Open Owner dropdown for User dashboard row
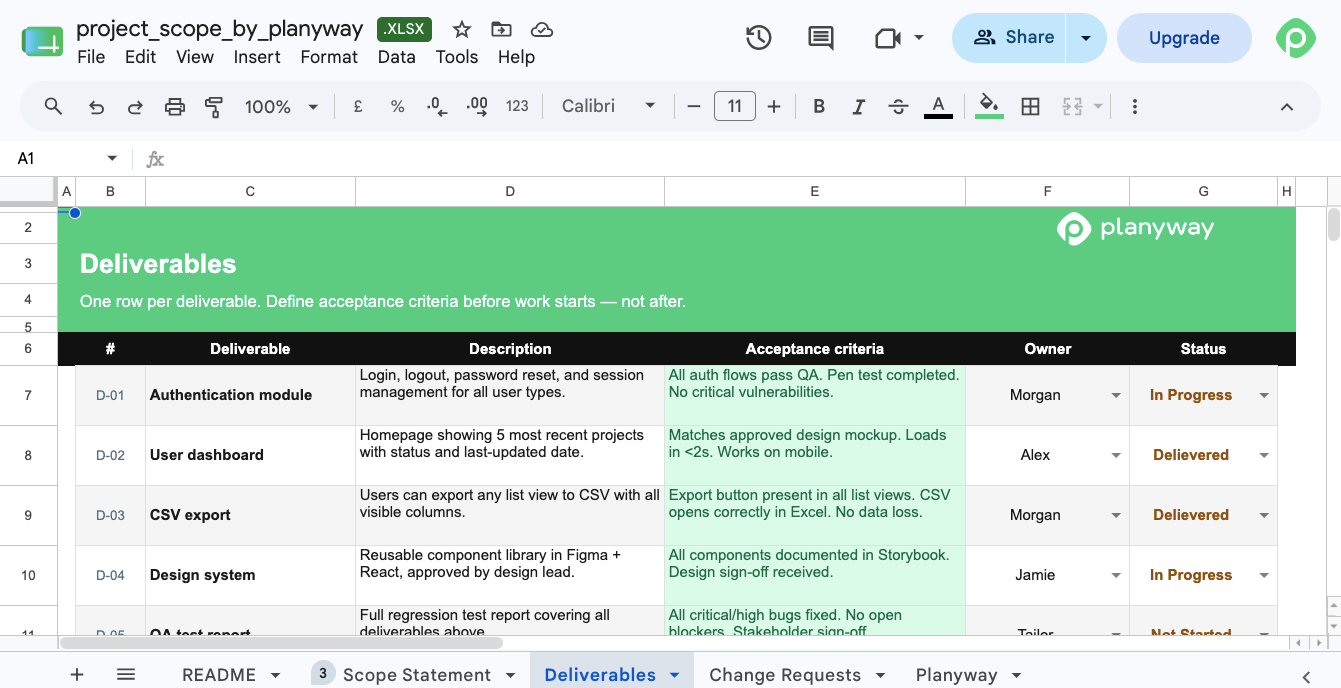Image resolution: width=1341 pixels, height=688 pixels. tap(1116, 456)
